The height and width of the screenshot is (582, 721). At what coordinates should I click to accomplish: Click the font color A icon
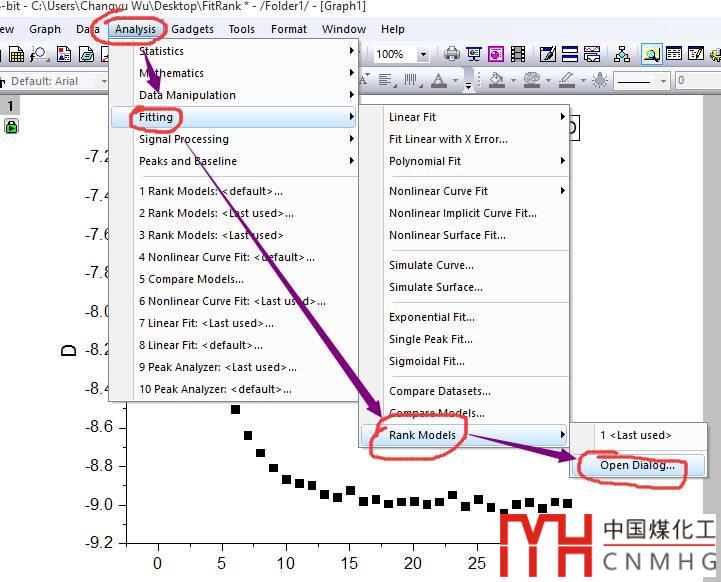click(x=438, y=80)
